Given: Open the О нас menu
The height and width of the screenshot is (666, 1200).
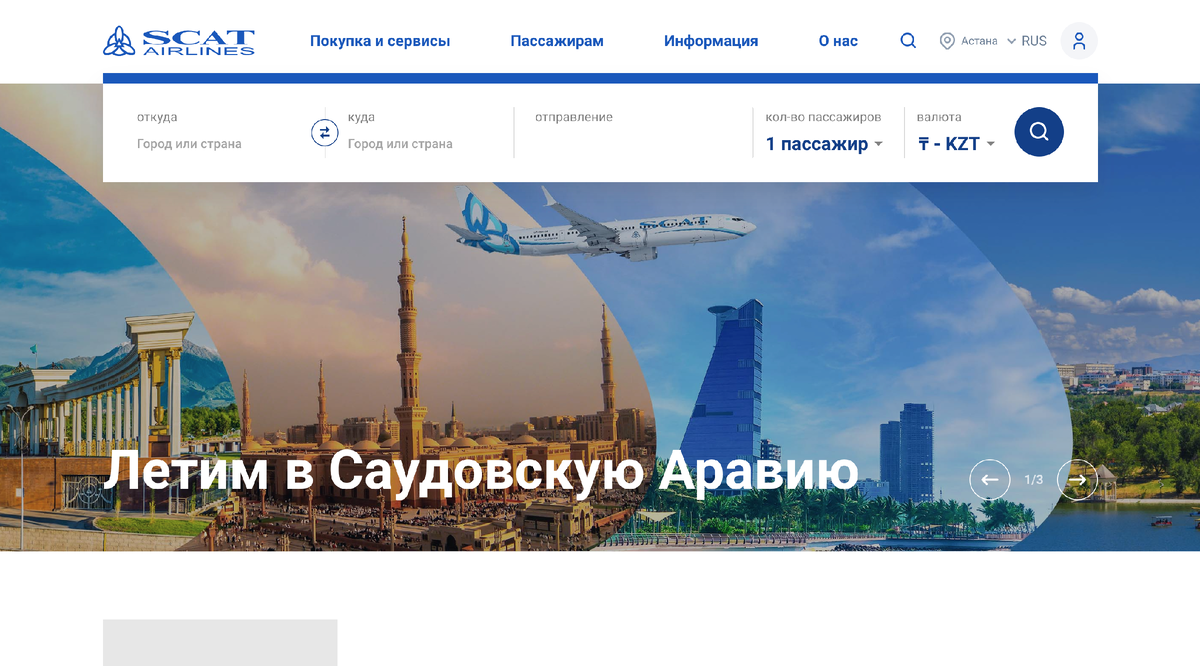Looking at the screenshot, I should point(838,41).
